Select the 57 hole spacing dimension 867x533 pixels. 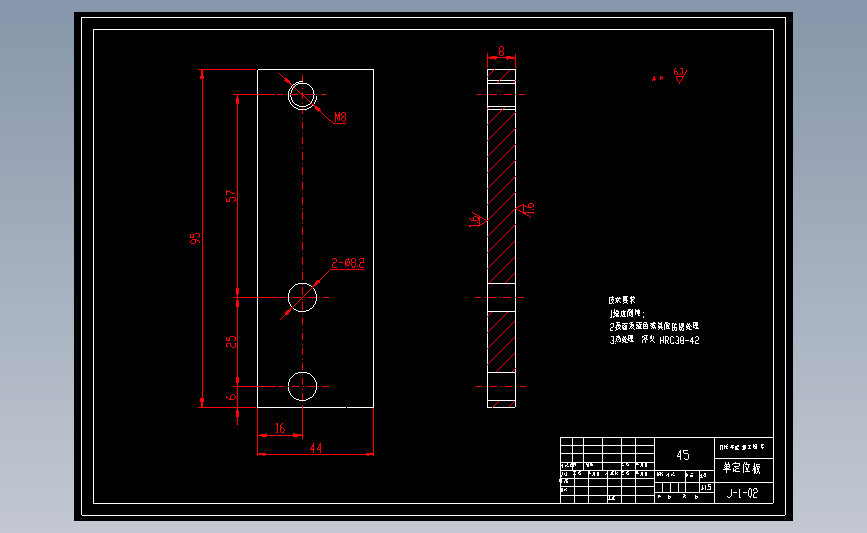click(231, 196)
